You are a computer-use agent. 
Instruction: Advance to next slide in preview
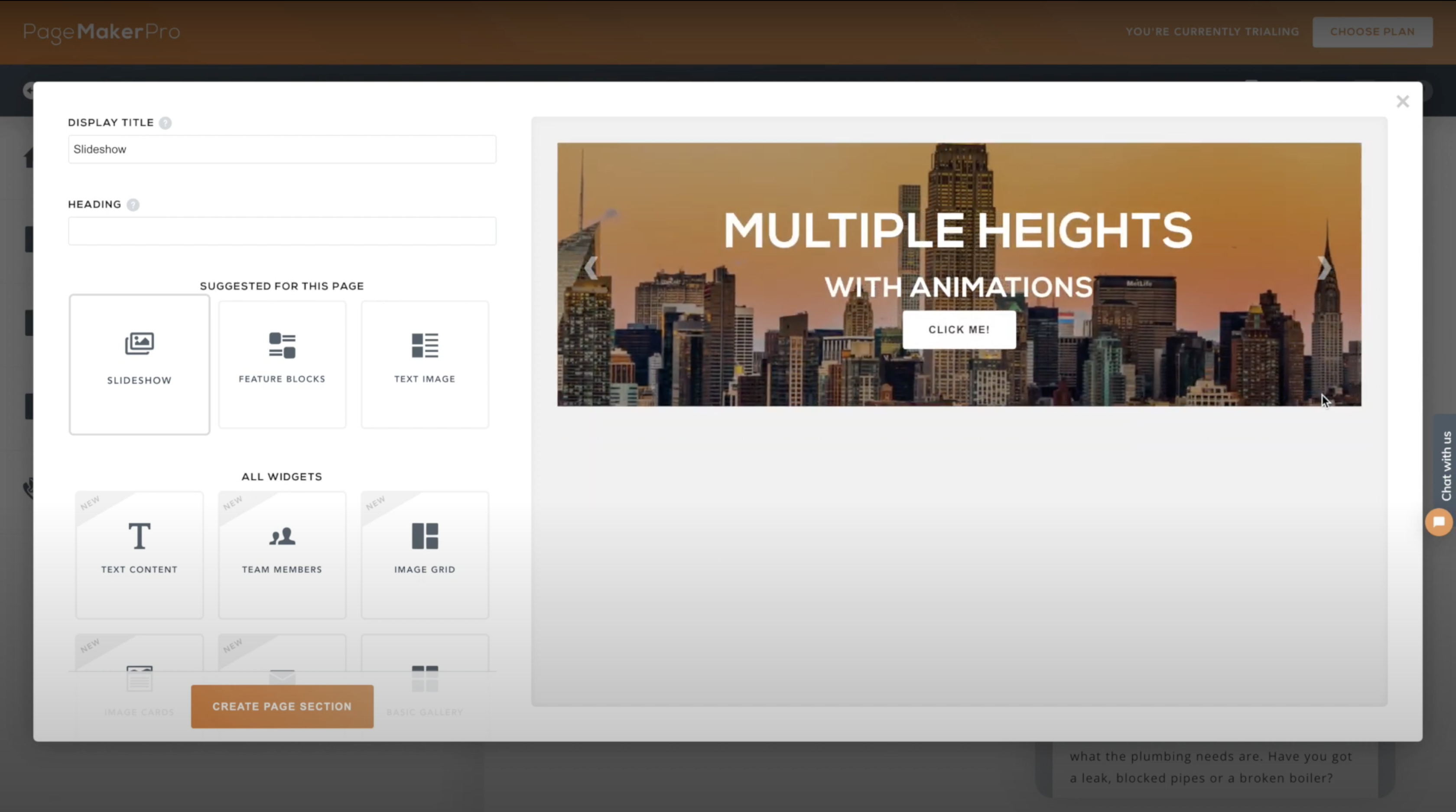[x=1324, y=268]
